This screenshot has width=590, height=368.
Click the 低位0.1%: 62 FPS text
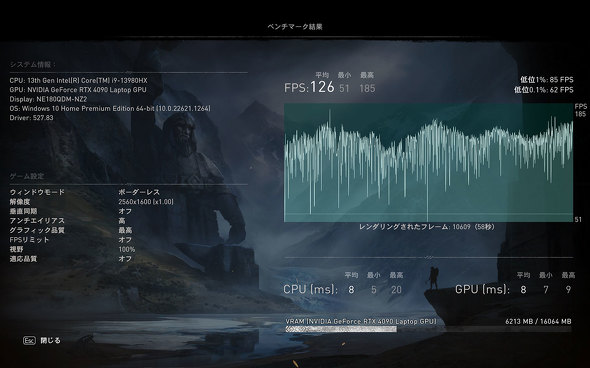click(x=544, y=90)
